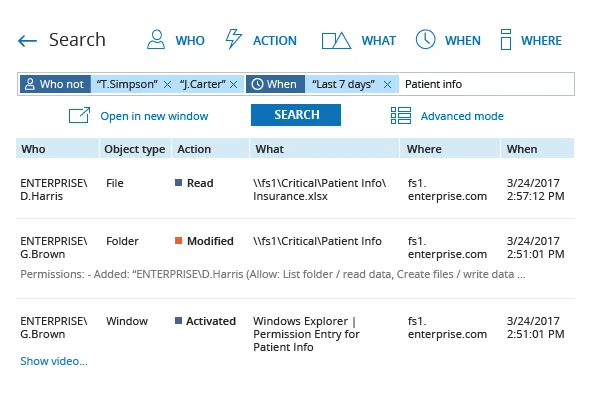Click the SEARCH button
This screenshot has height=395, width=590.
(x=296, y=115)
